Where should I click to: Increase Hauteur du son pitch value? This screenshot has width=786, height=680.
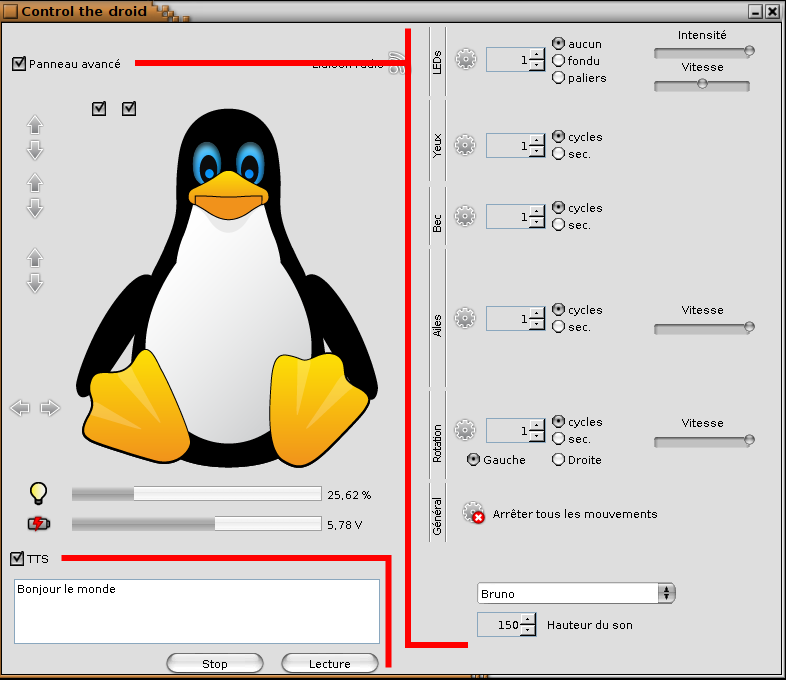pos(528,619)
